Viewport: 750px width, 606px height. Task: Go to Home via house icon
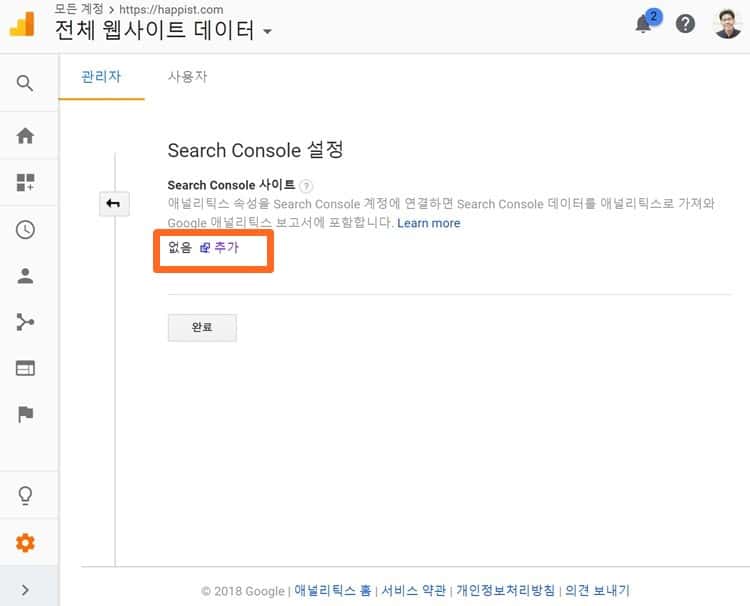click(x=25, y=136)
